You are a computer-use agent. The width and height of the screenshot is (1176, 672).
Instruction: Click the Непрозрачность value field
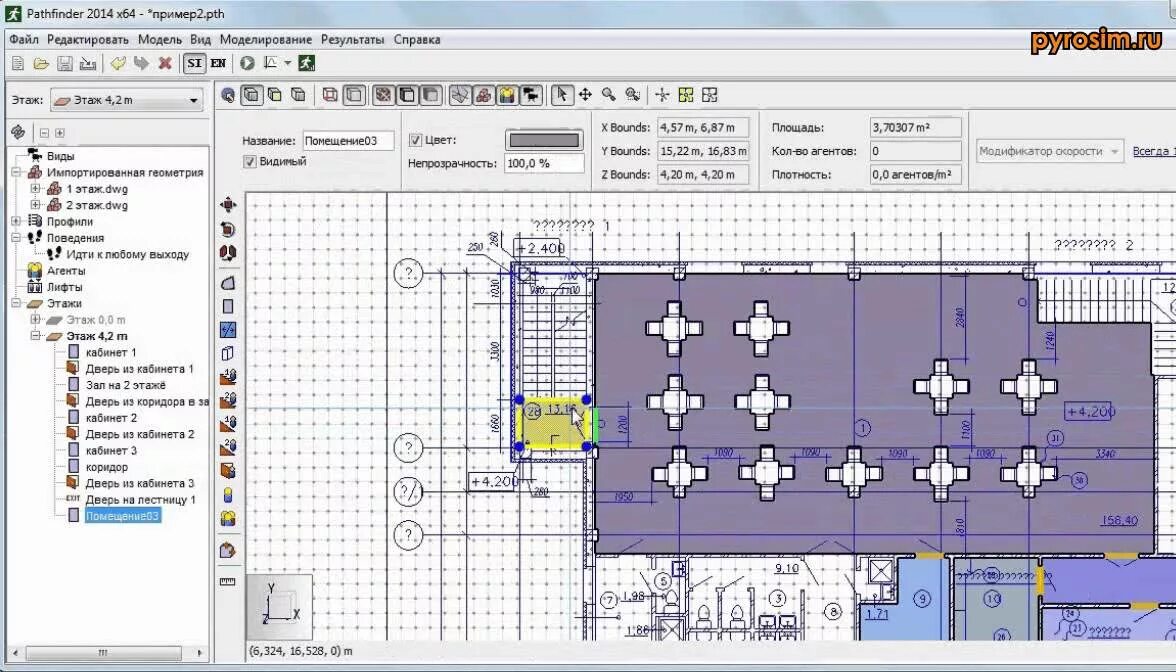[544, 163]
